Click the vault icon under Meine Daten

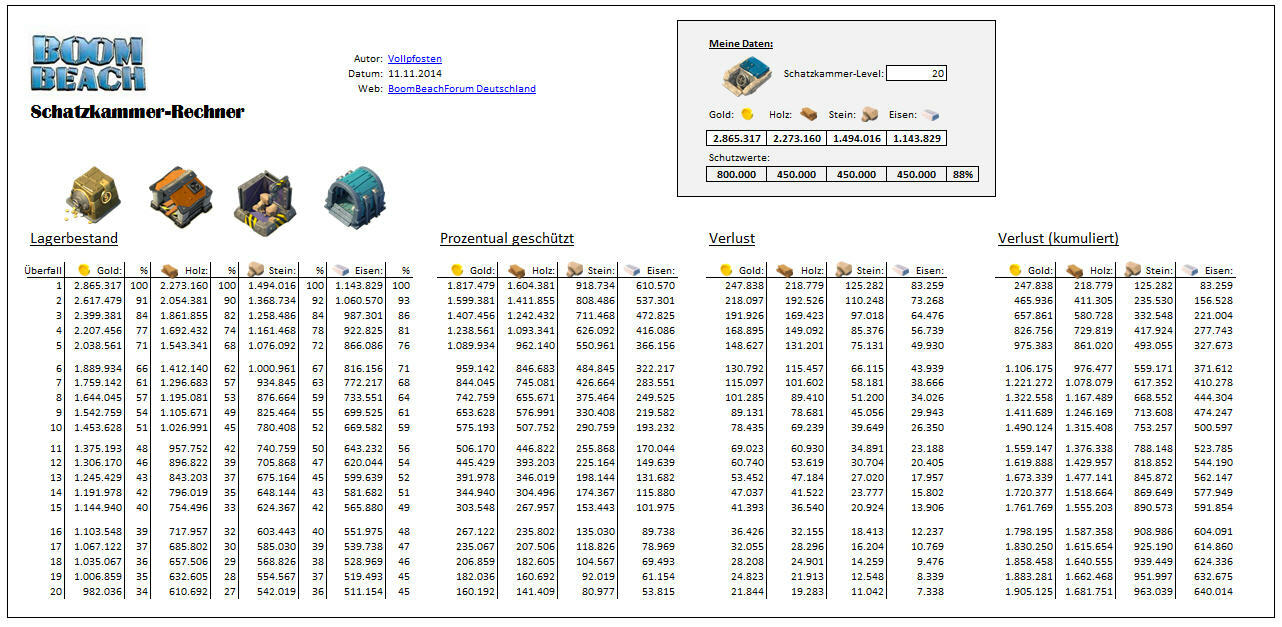(746, 76)
